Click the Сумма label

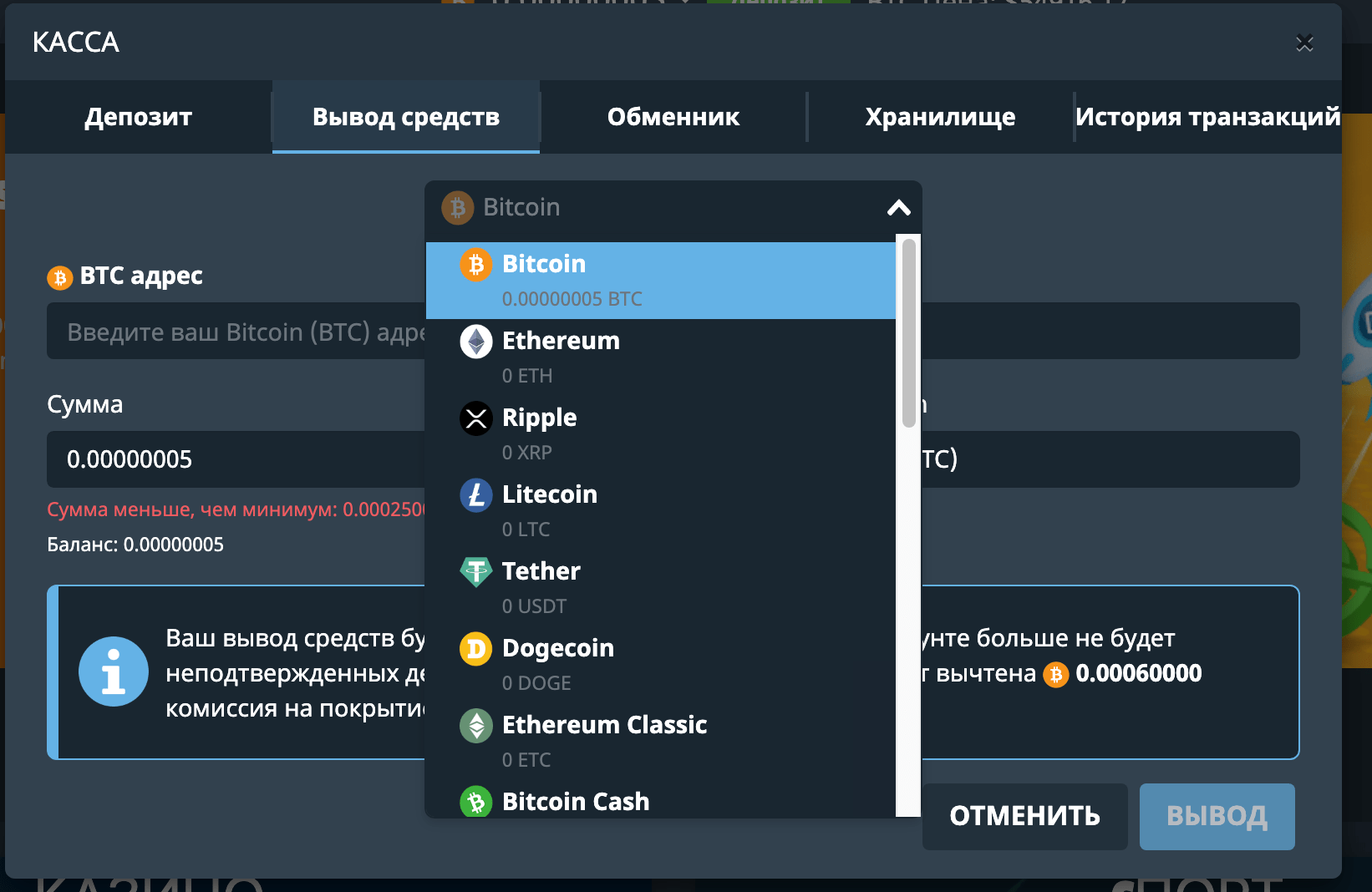point(85,404)
